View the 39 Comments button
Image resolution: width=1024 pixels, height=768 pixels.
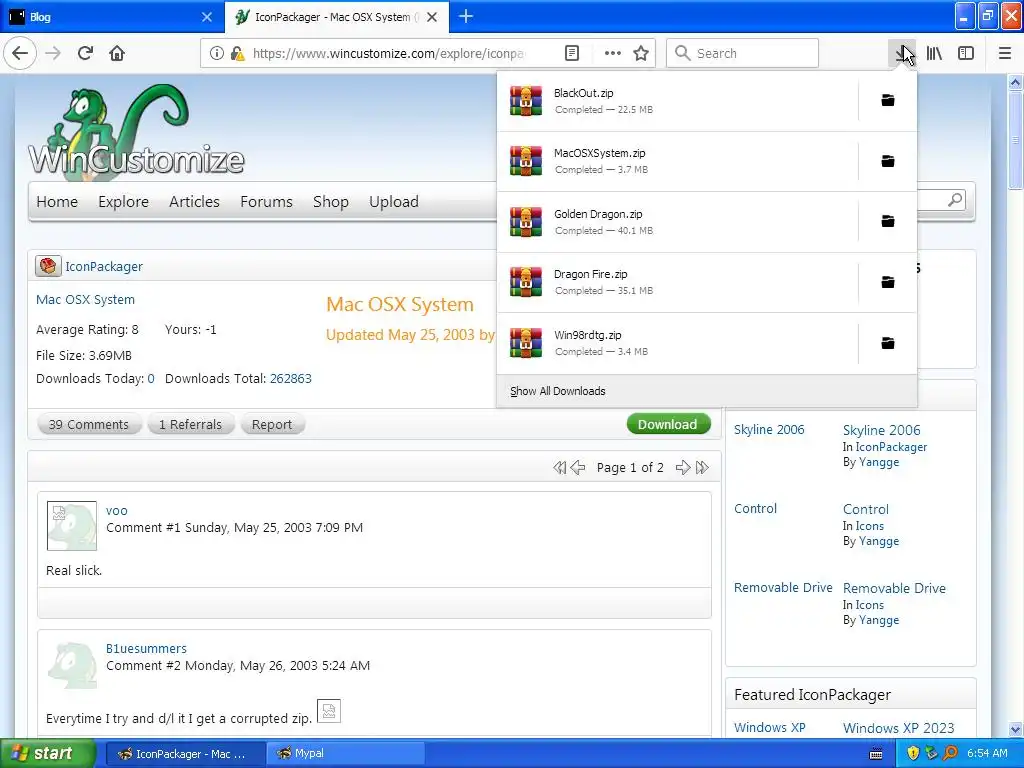pyautogui.click(x=88, y=424)
